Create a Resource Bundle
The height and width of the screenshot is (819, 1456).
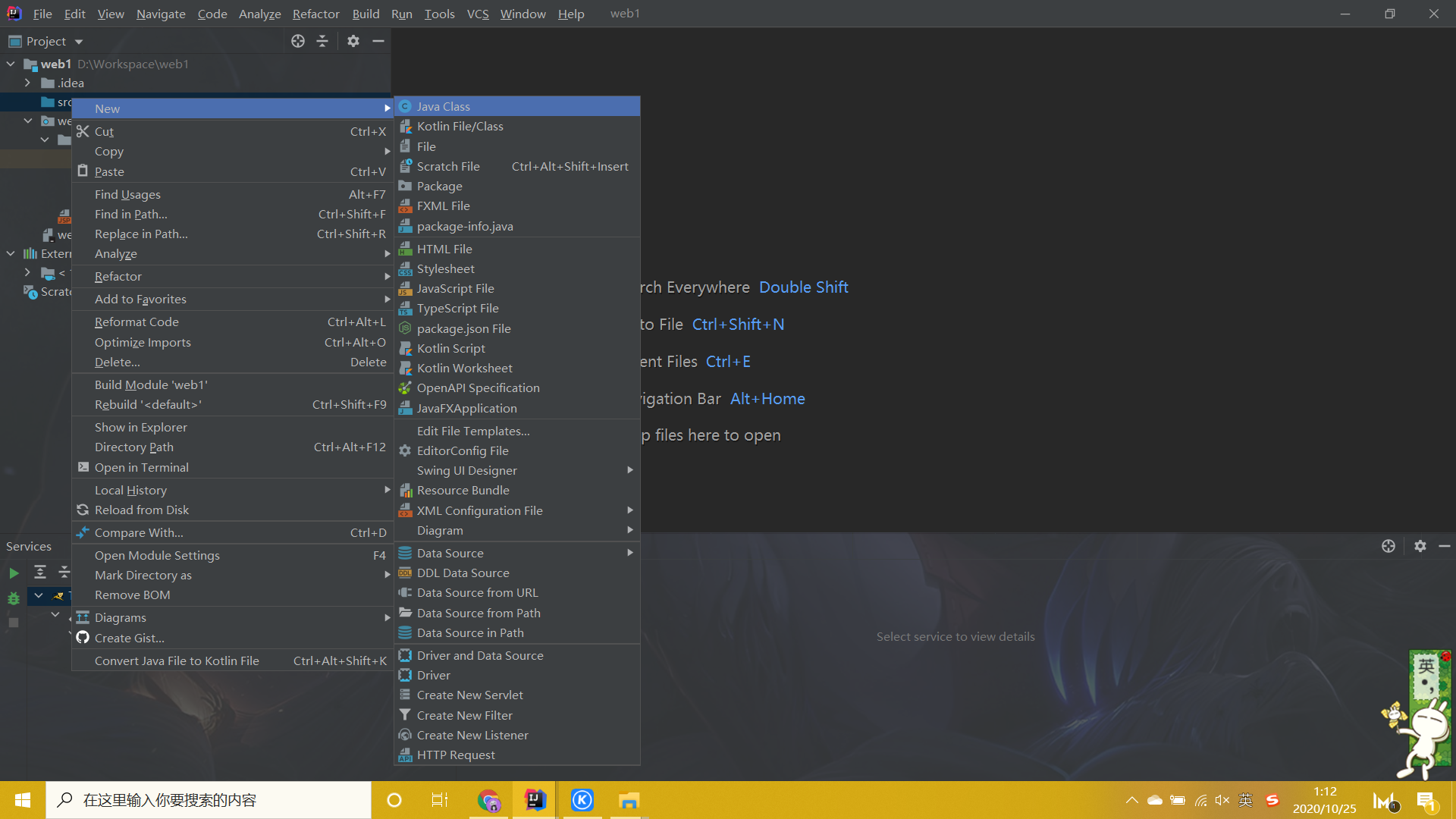tap(517, 490)
